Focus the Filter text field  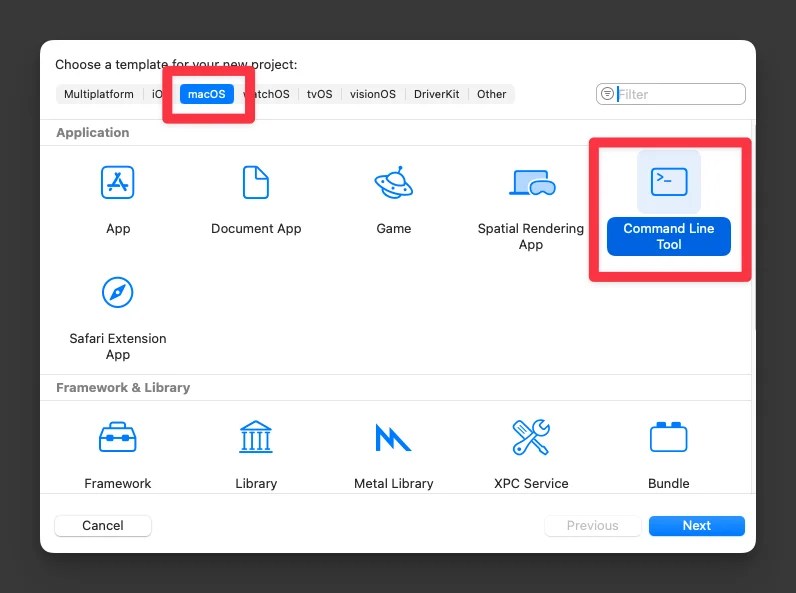click(x=671, y=94)
